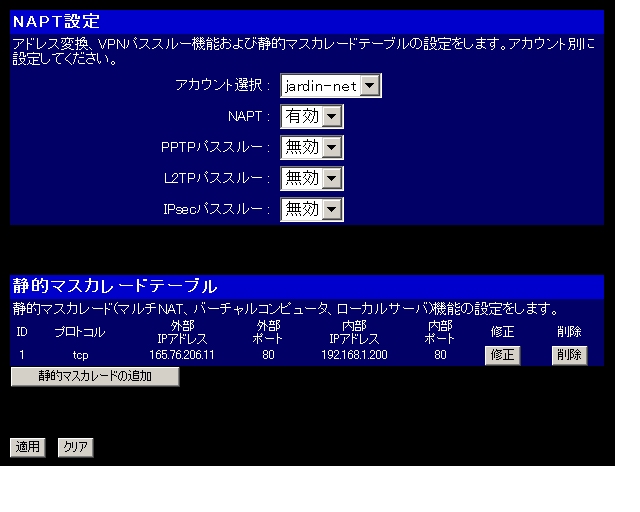Click the 内部IPアドレス column header

point(354,332)
